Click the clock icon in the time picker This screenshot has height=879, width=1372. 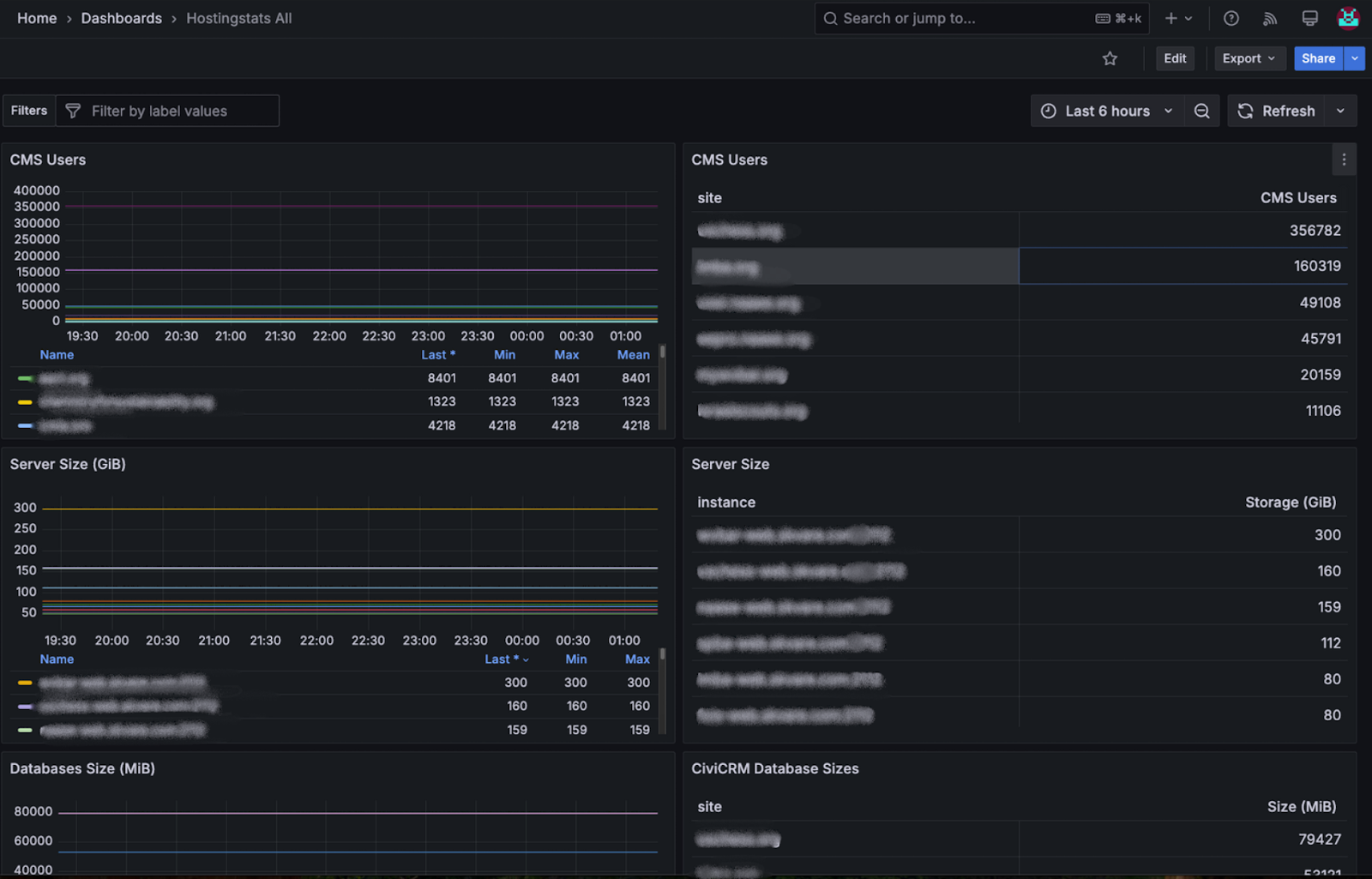(1049, 111)
